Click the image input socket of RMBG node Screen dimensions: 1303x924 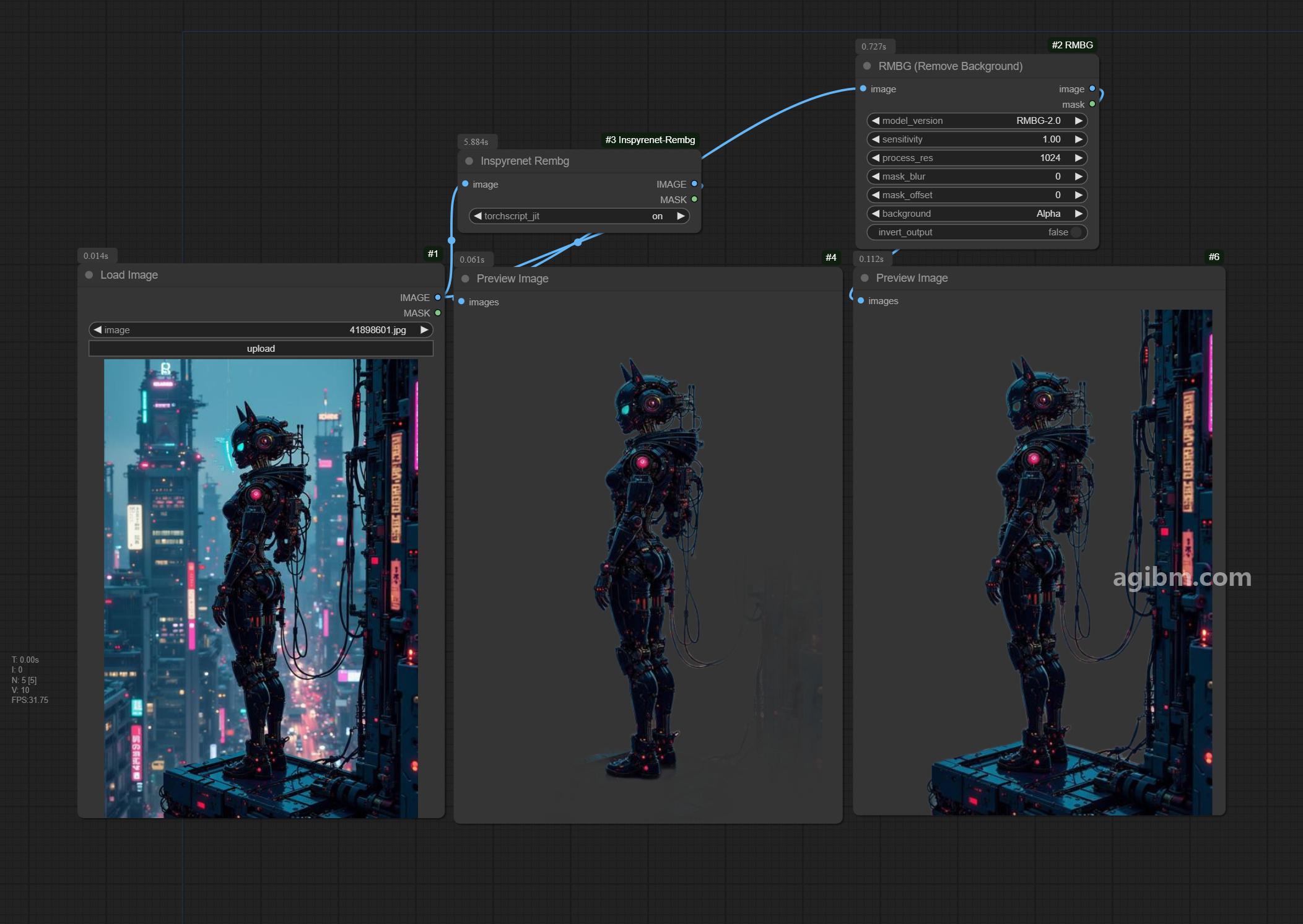(863, 89)
